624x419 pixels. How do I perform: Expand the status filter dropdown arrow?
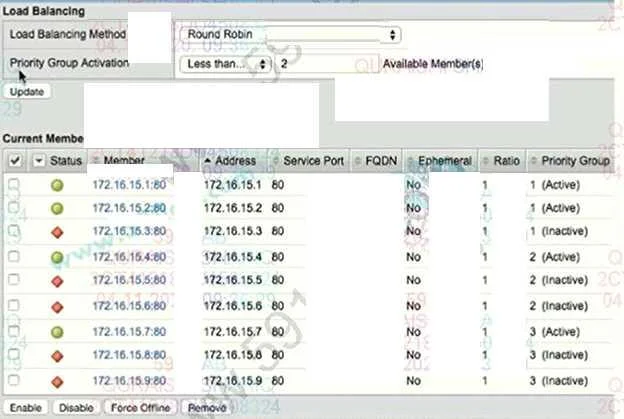tap(39, 161)
